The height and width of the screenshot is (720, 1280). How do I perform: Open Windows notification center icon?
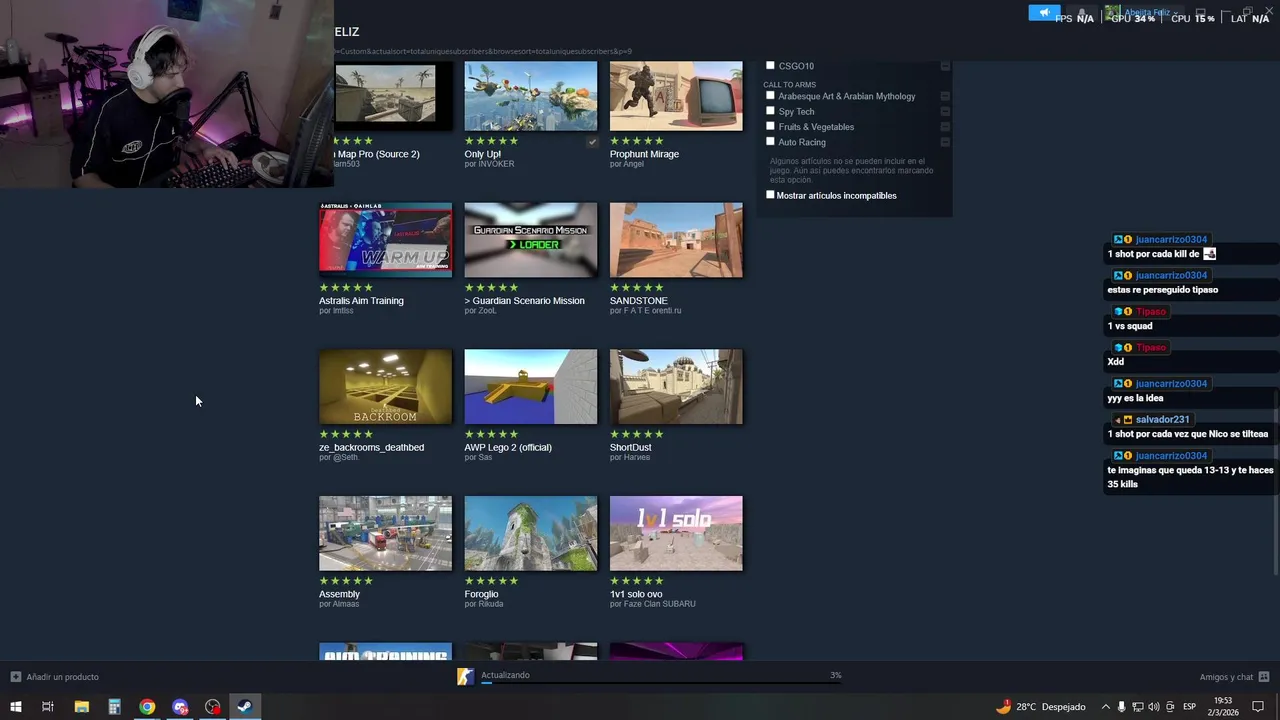tap(1258, 707)
